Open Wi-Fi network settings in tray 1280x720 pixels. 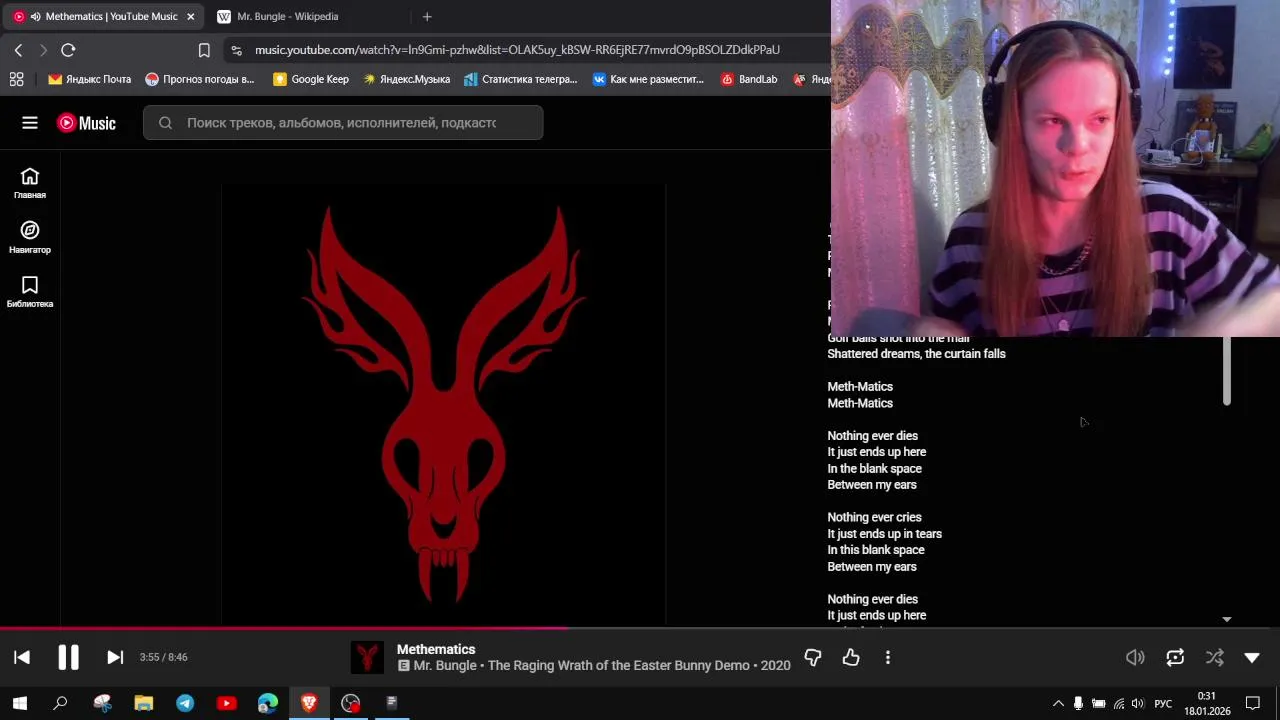1119,704
